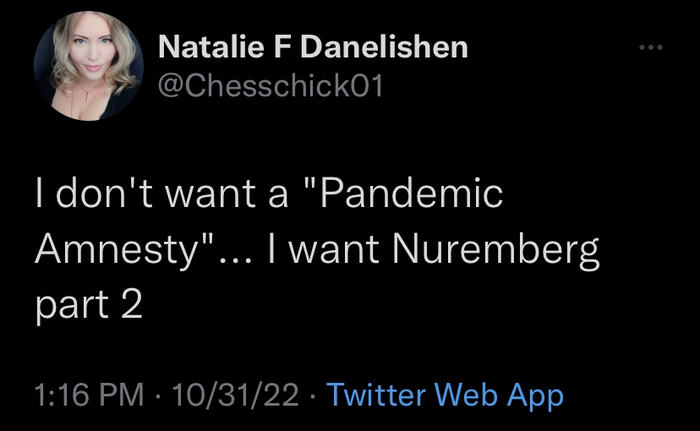Image resolution: width=700 pixels, height=431 pixels.
Task: Click the word Amnesty in the tweet
Action: (x=116, y=251)
